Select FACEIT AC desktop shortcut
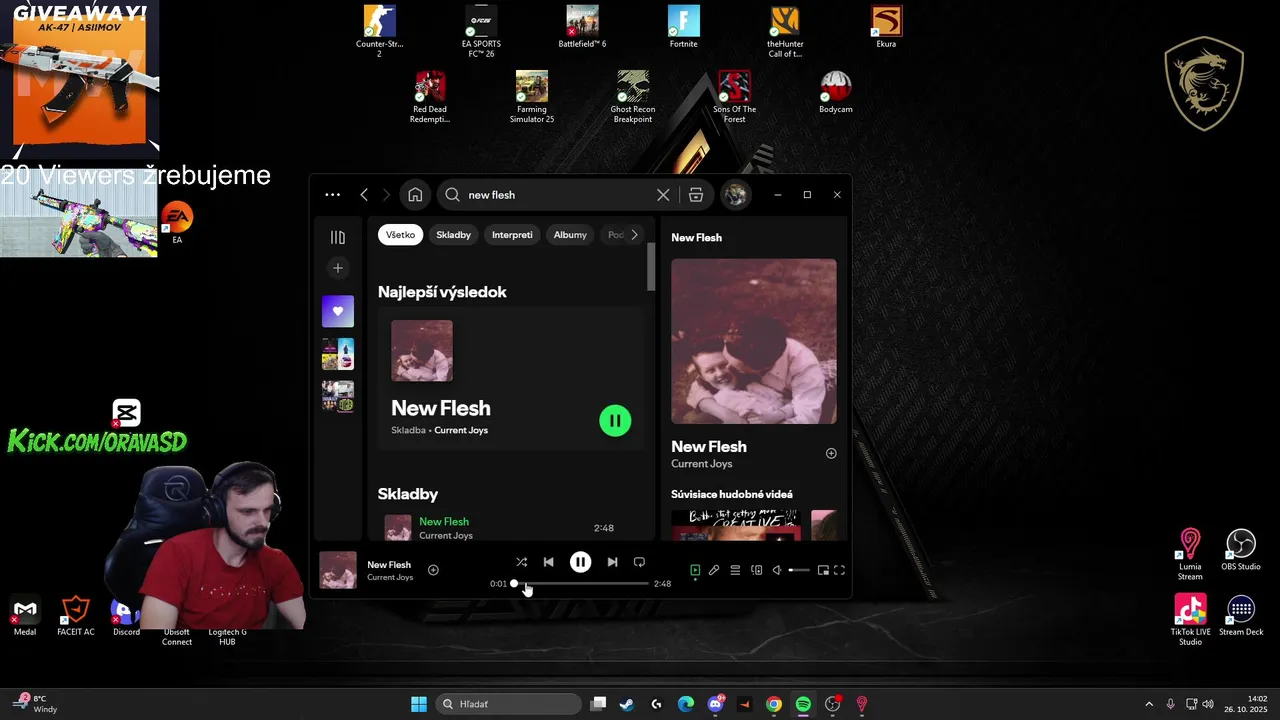1280x720 pixels. 76,616
